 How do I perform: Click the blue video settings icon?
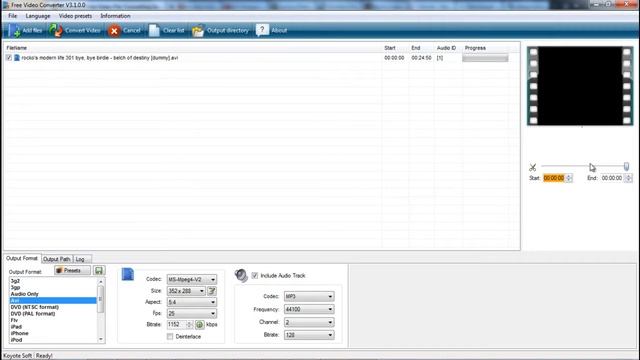[x=128, y=274]
